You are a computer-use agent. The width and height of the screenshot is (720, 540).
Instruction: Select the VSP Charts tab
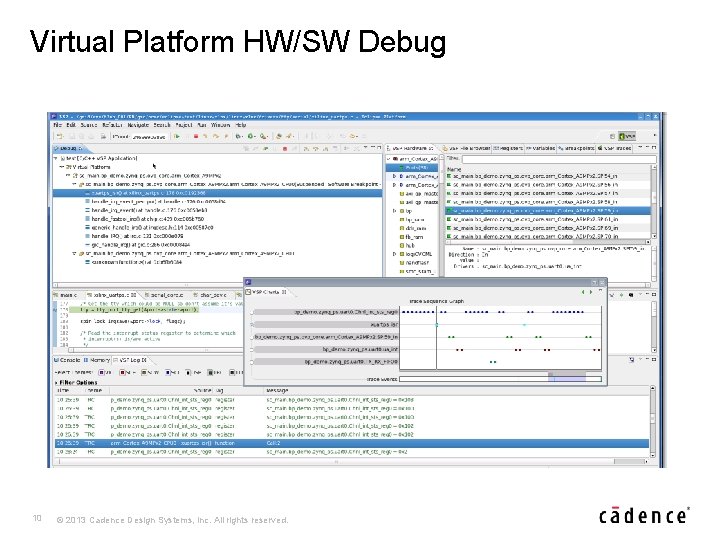(x=267, y=292)
